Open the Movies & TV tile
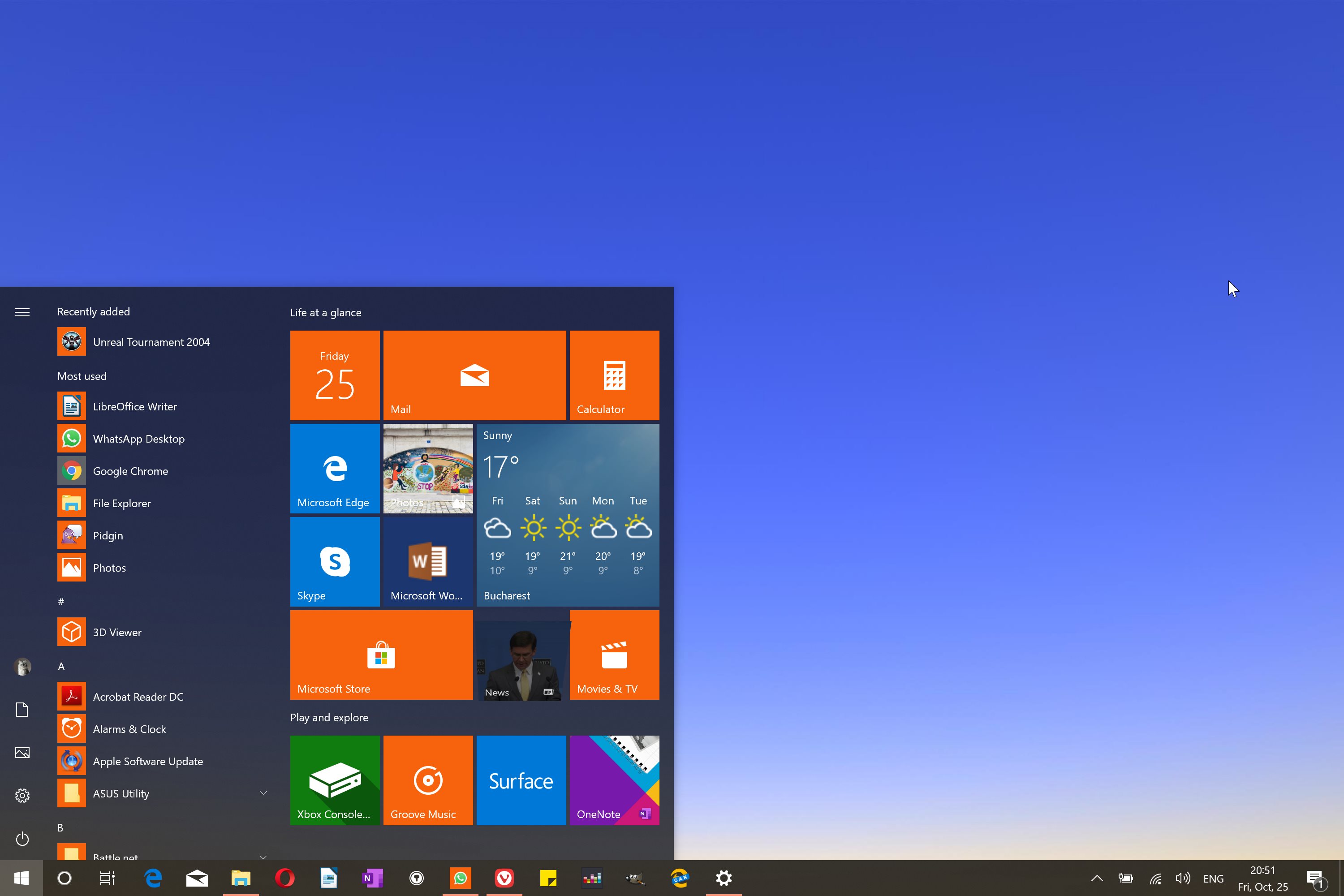Viewport: 1344px width, 896px height. click(614, 655)
